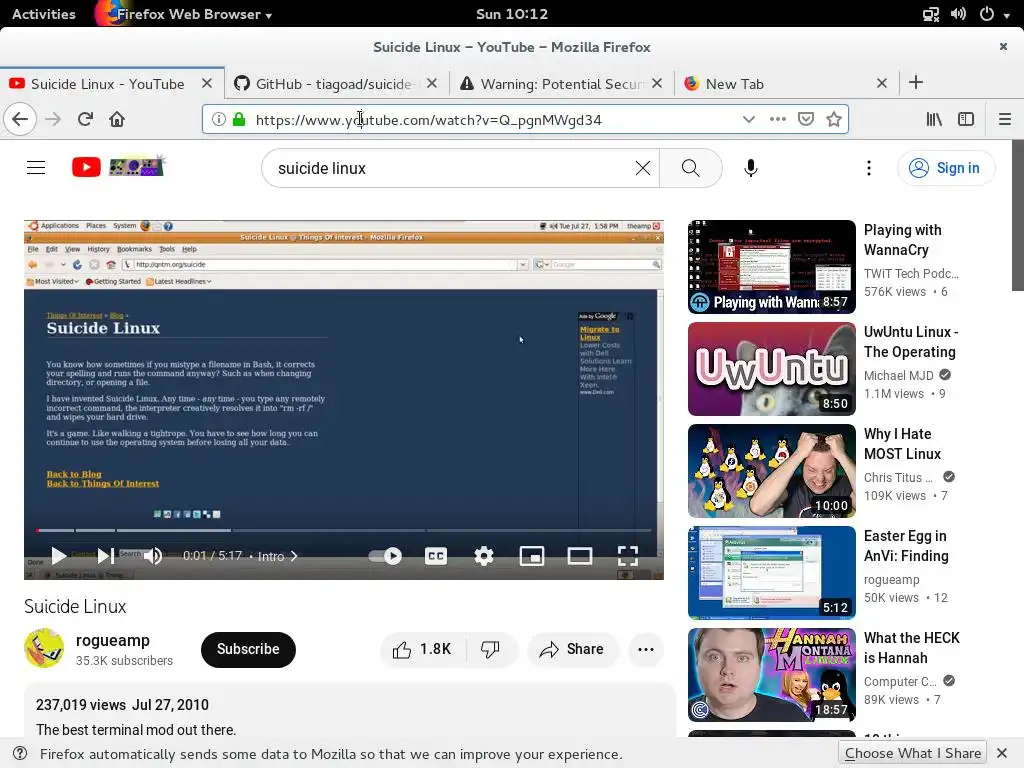Open YouTube settings three-dot menu

[869, 168]
